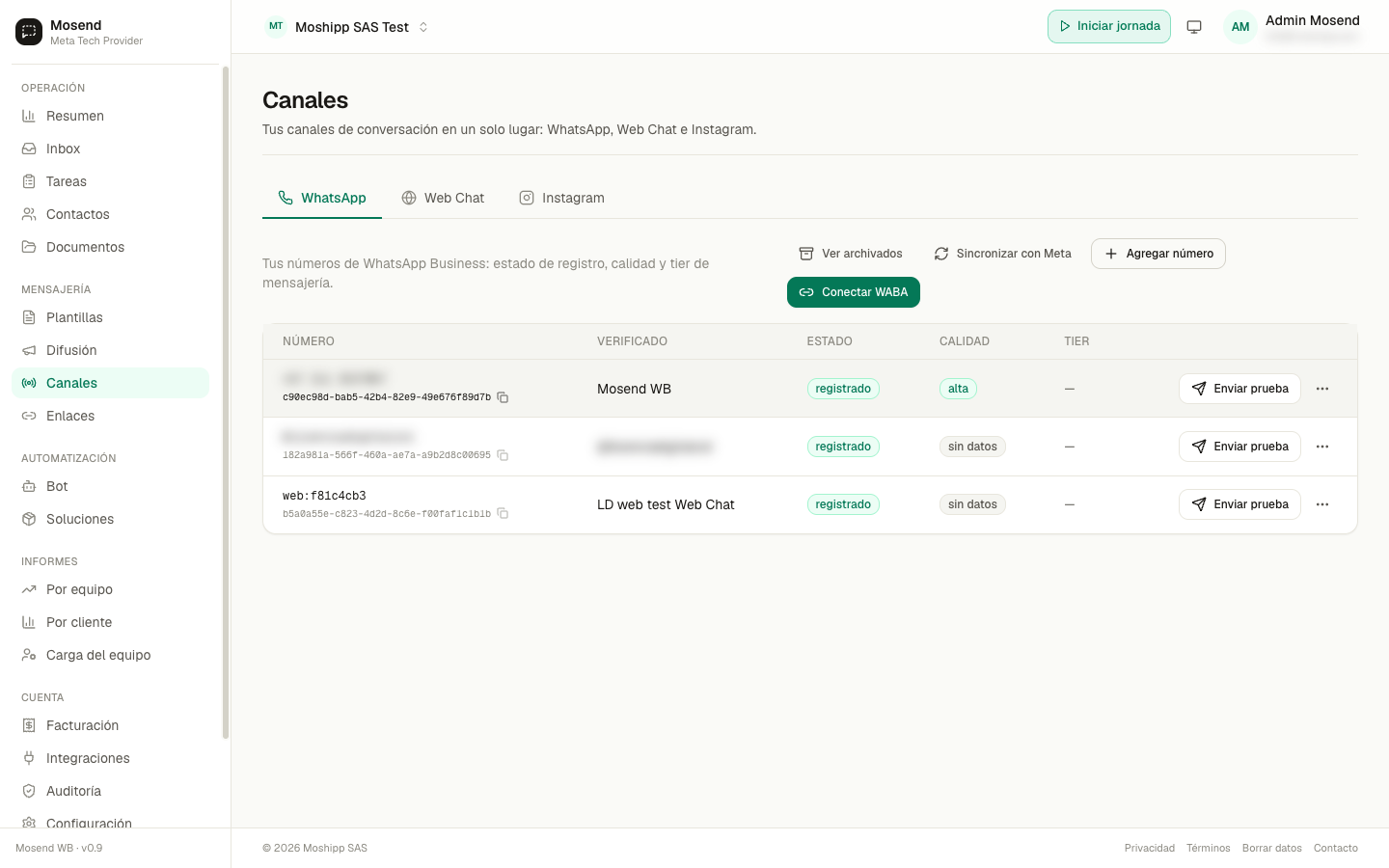Open Integraciones page
This screenshot has height=868, width=1389.
pos(110,758)
